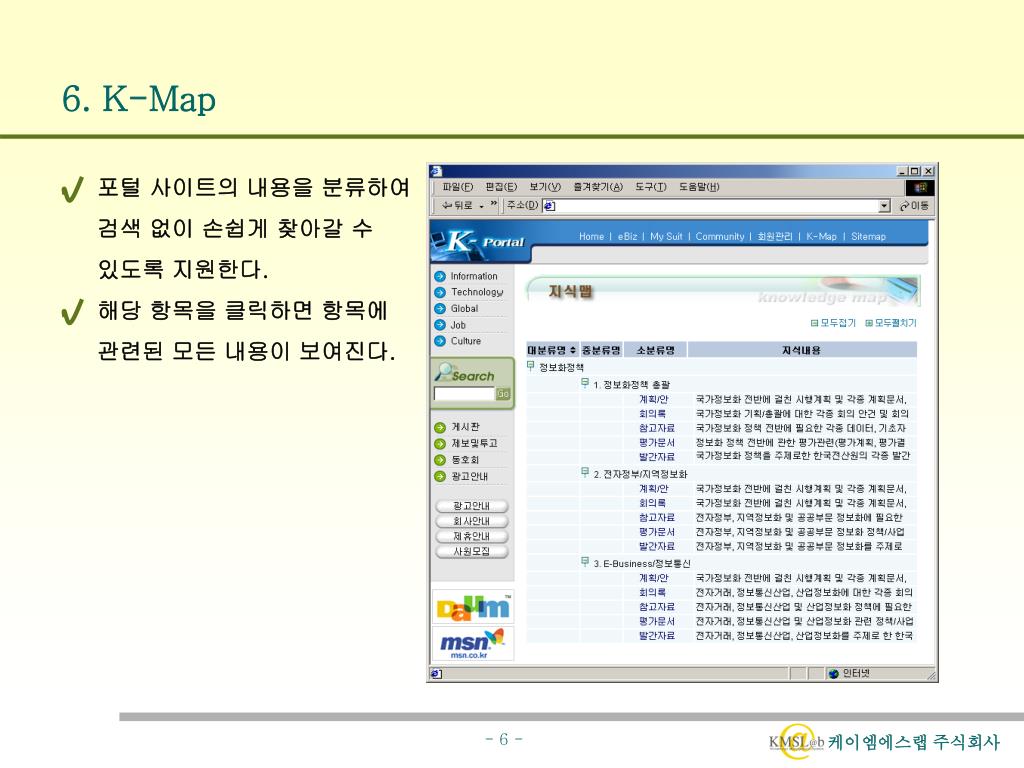Open the address bar dropdown
1024x768 pixels.
(884, 206)
